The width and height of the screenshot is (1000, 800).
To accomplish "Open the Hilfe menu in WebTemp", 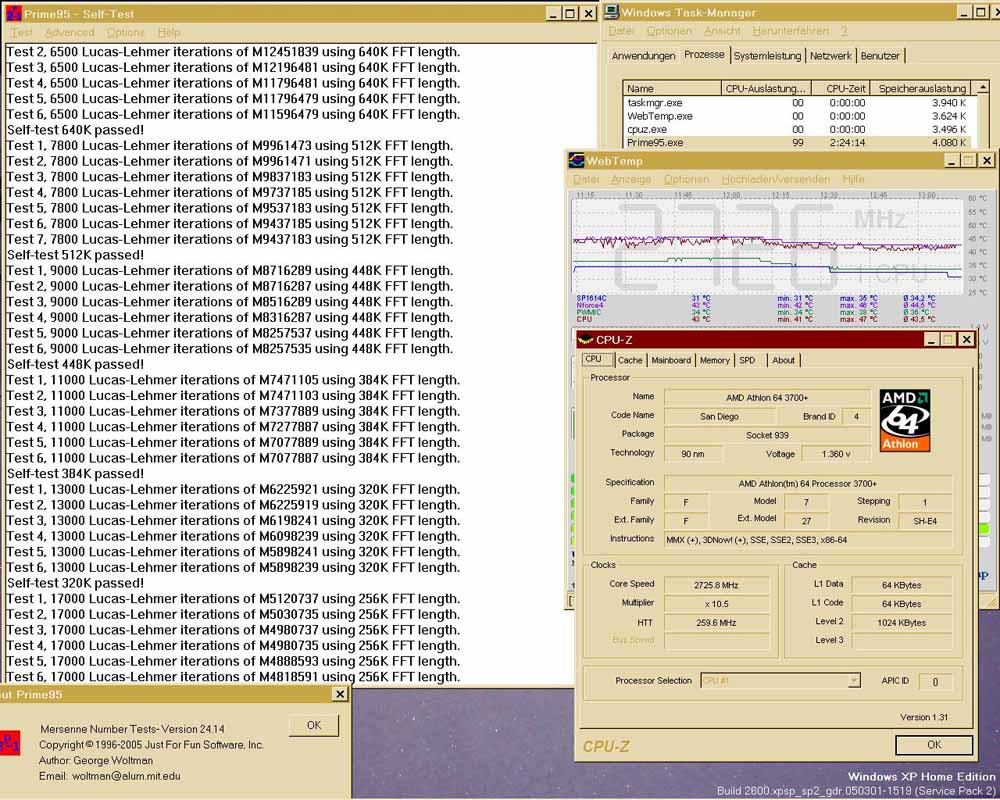I will (853, 179).
